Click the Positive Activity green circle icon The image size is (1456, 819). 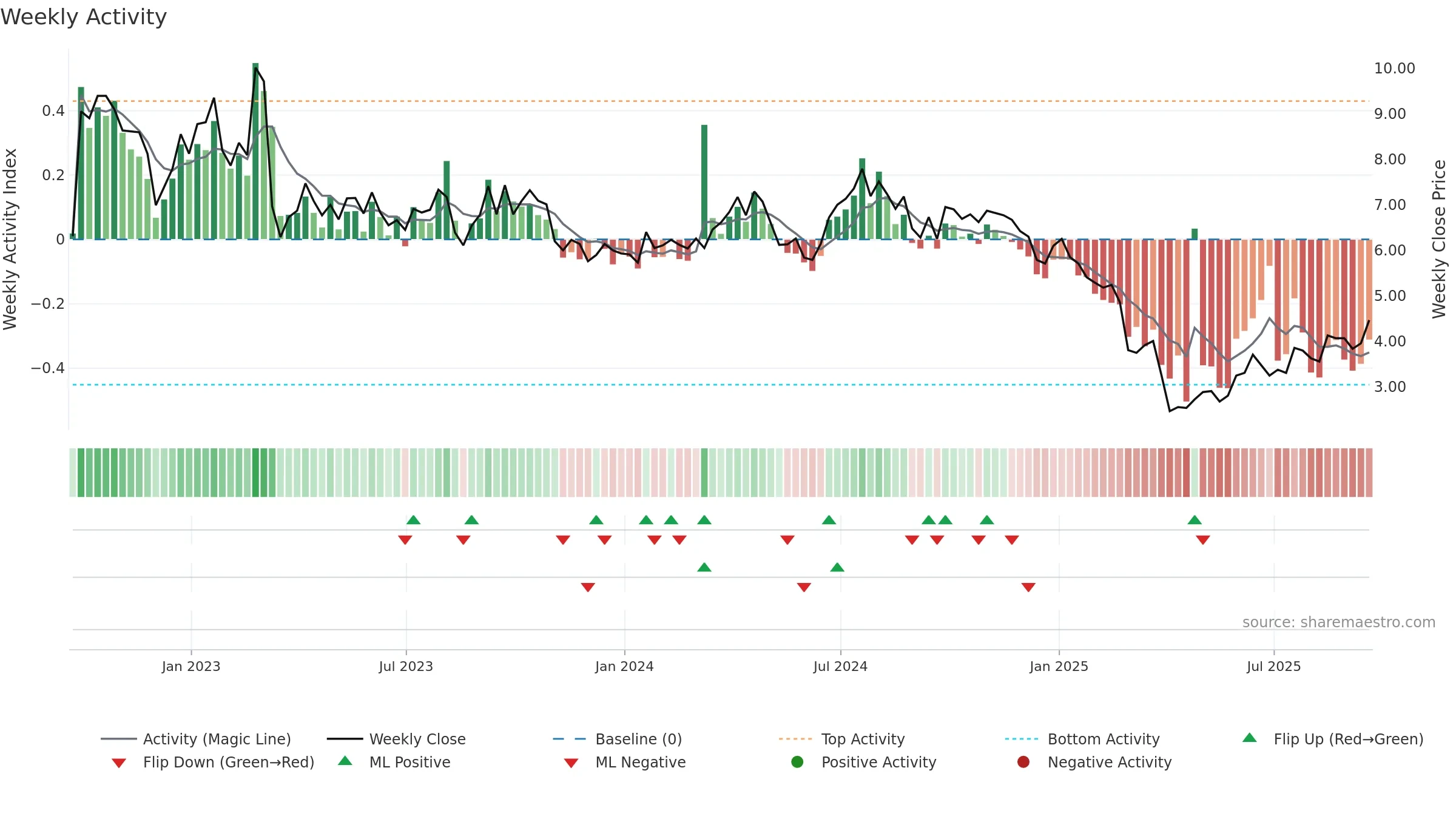coord(798,762)
